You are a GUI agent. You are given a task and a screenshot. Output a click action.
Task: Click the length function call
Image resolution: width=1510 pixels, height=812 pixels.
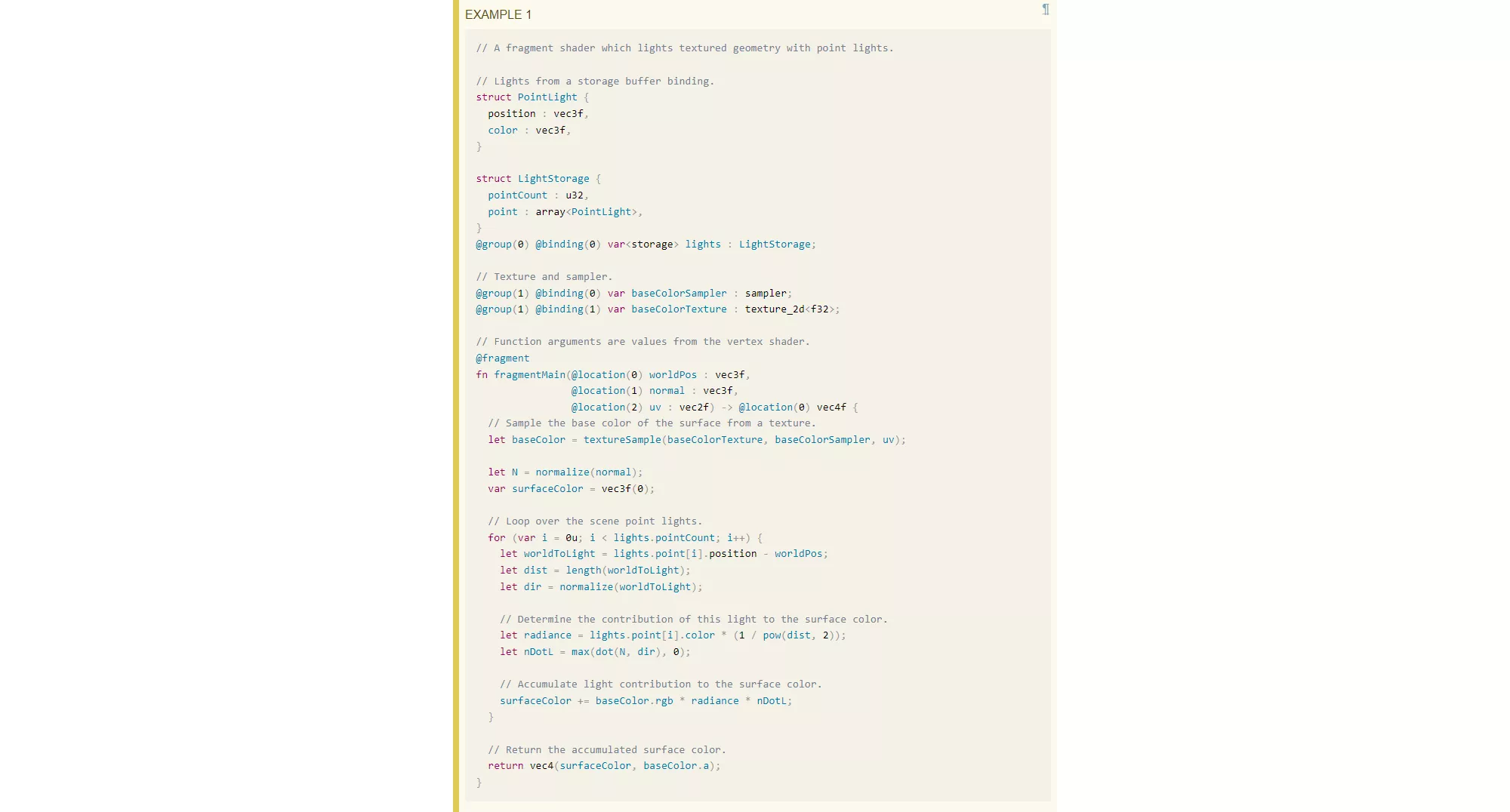[583, 571]
